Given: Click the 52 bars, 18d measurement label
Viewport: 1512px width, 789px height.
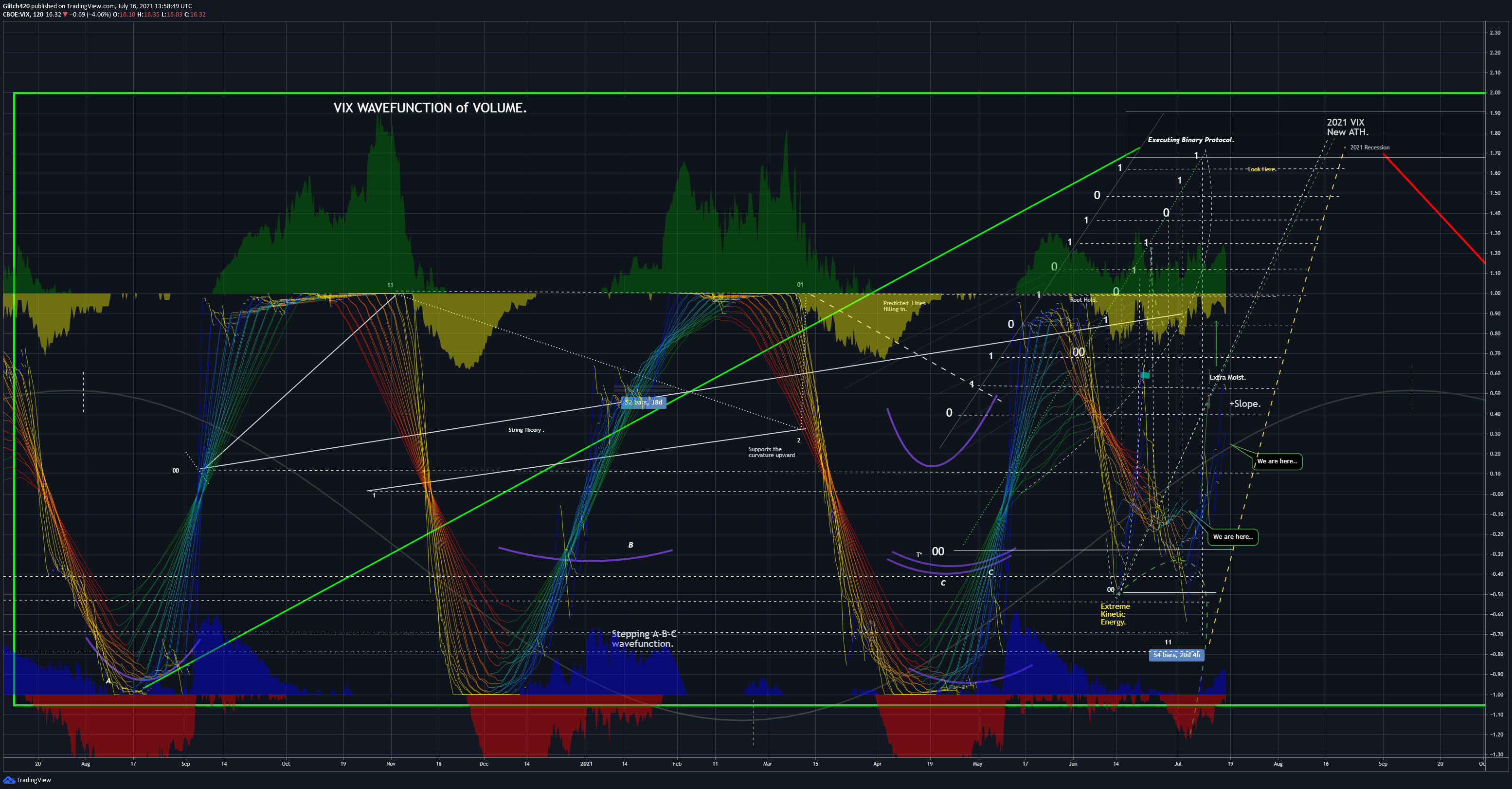Looking at the screenshot, I should [x=643, y=402].
